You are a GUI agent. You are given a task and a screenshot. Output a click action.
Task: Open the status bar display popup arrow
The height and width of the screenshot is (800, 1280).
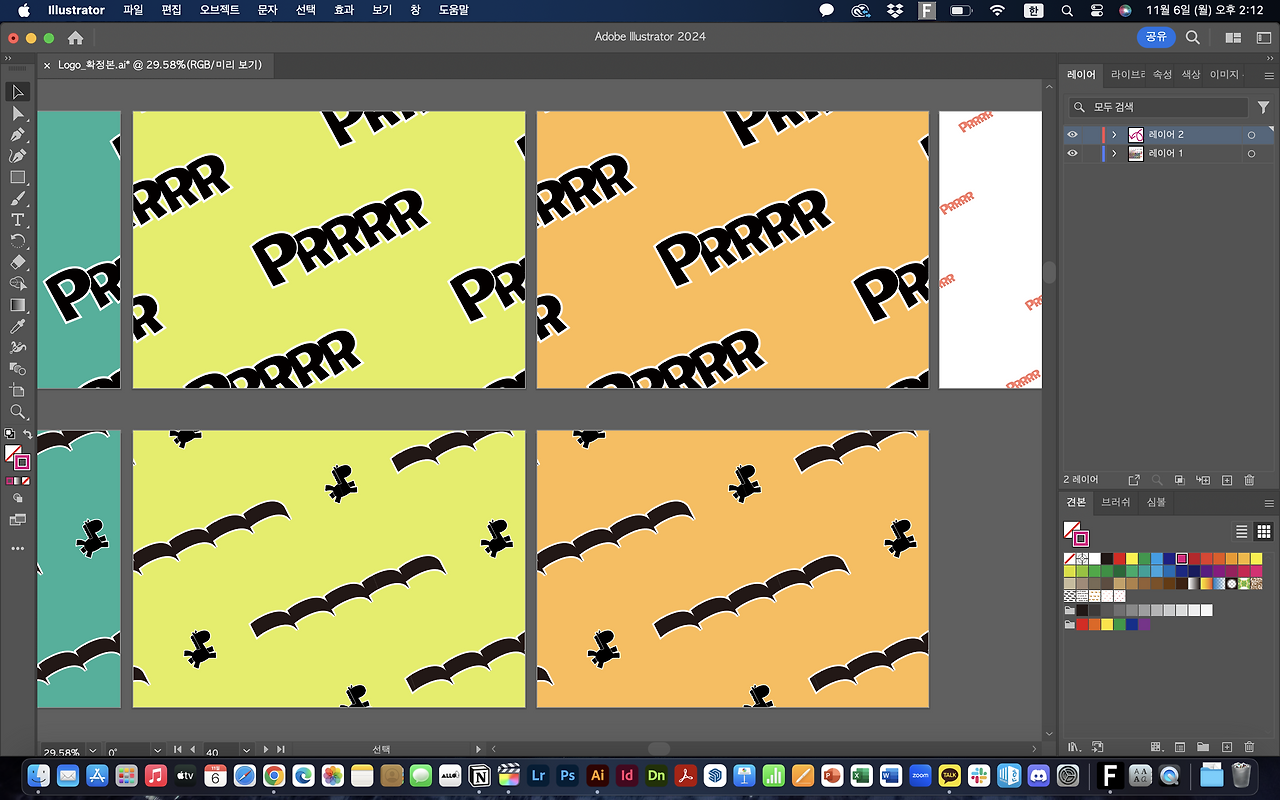click(x=478, y=749)
